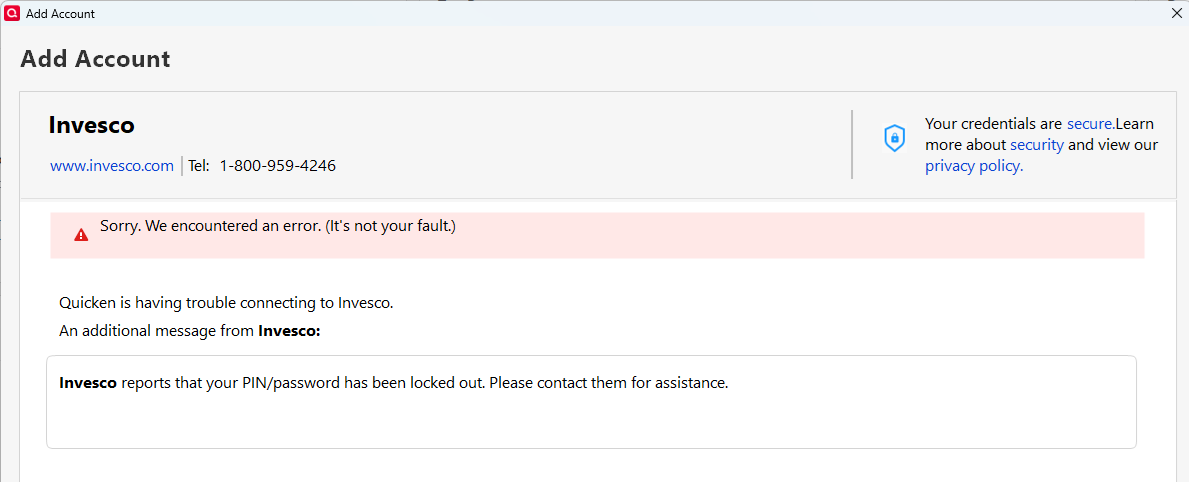1189x482 pixels.
Task: Open the www.invesco.com website link
Action: click(x=112, y=166)
